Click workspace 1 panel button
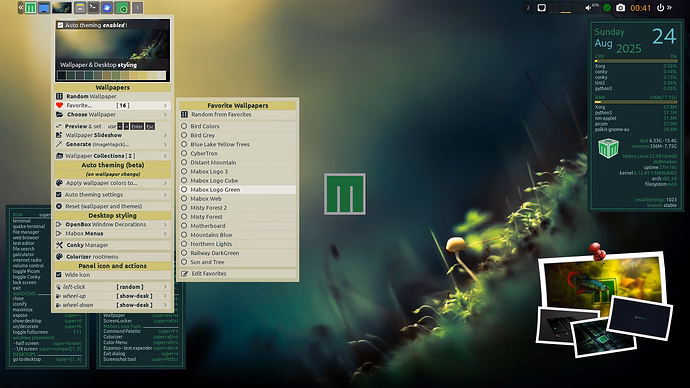The image size is (690, 388). (x=137, y=7)
